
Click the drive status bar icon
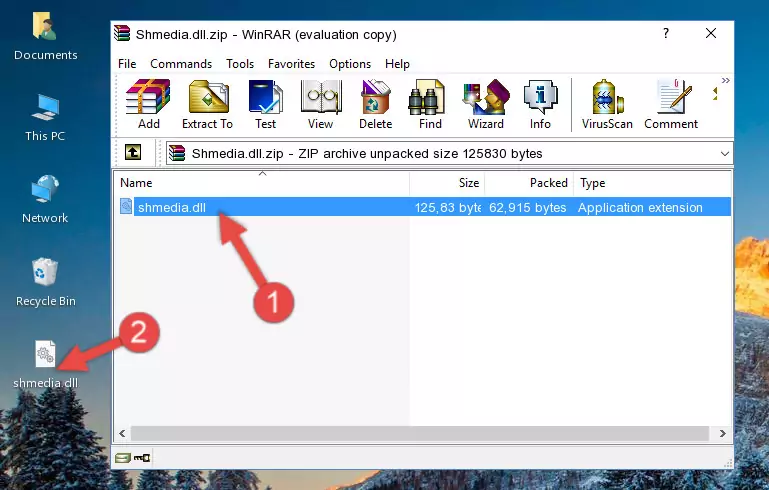click(x=123, y=458)
